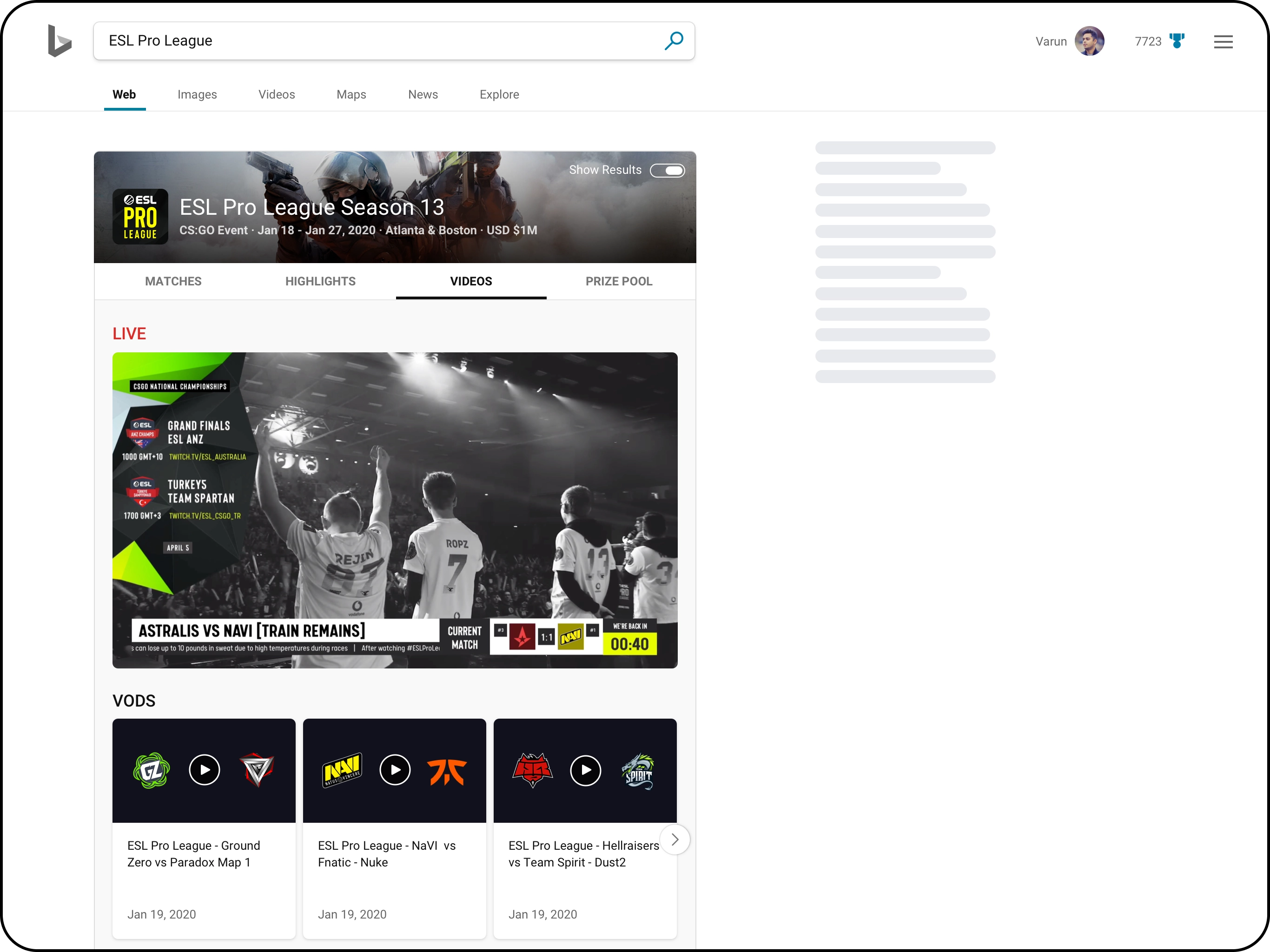Click the NaVi team logo in VODs
Image resolution: width=1270 pixels, height=952 pixels.
click(342, 770)
